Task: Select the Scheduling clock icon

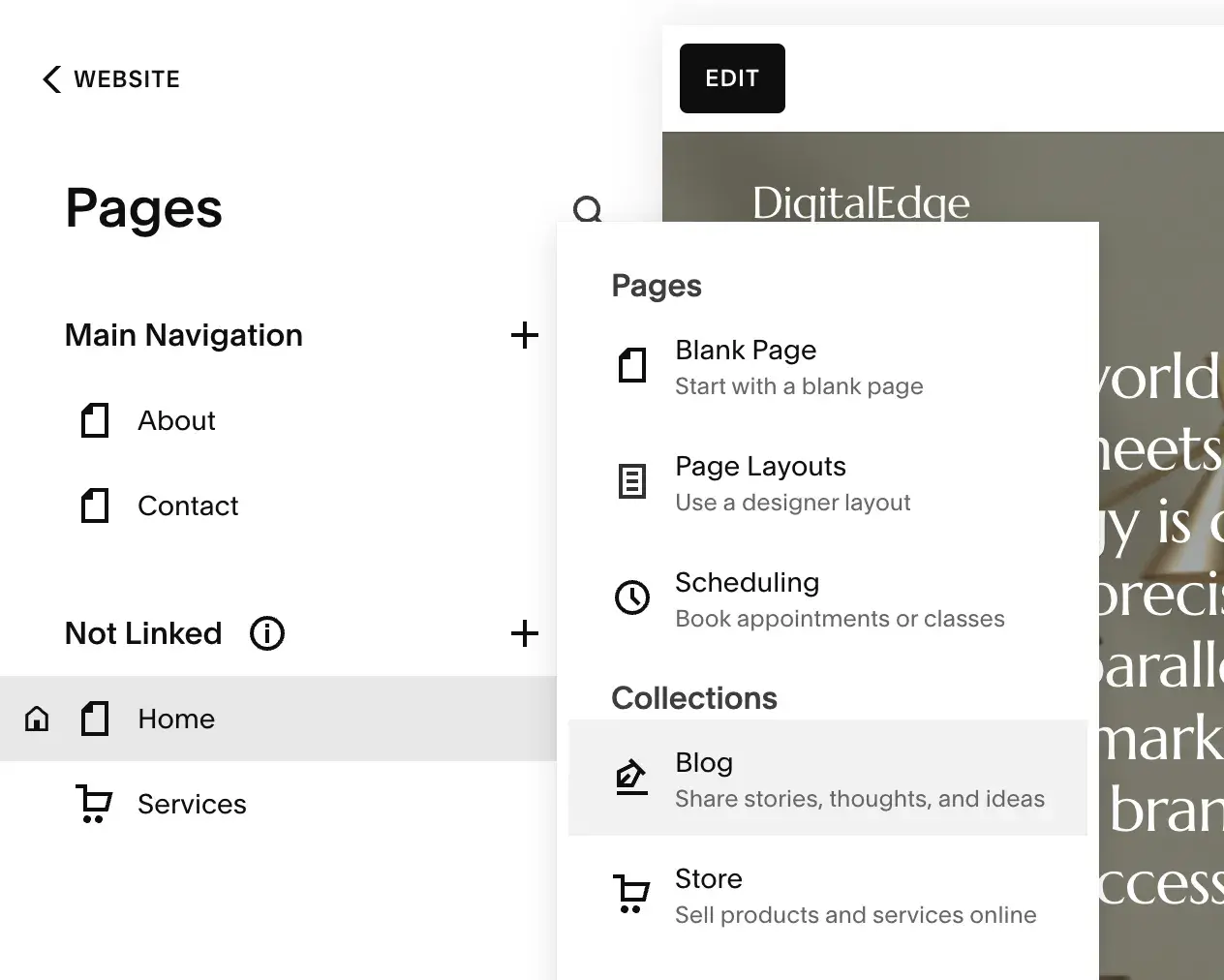Action: (x=631, y=597)
